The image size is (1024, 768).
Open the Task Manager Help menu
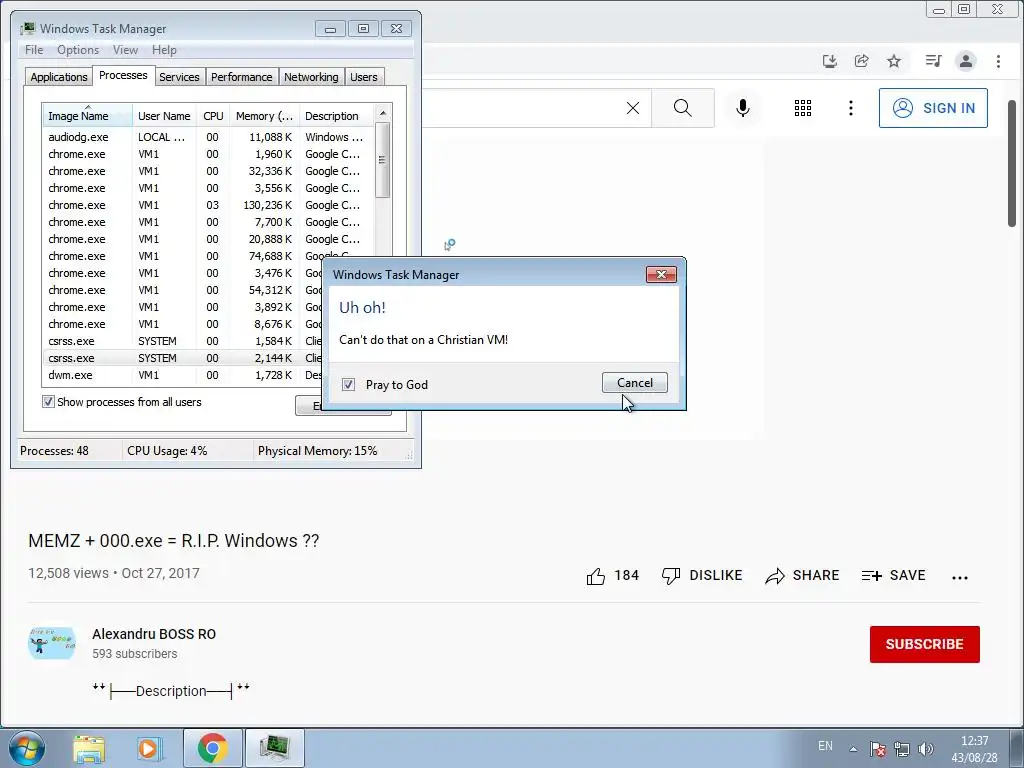[x=164, y=50]
